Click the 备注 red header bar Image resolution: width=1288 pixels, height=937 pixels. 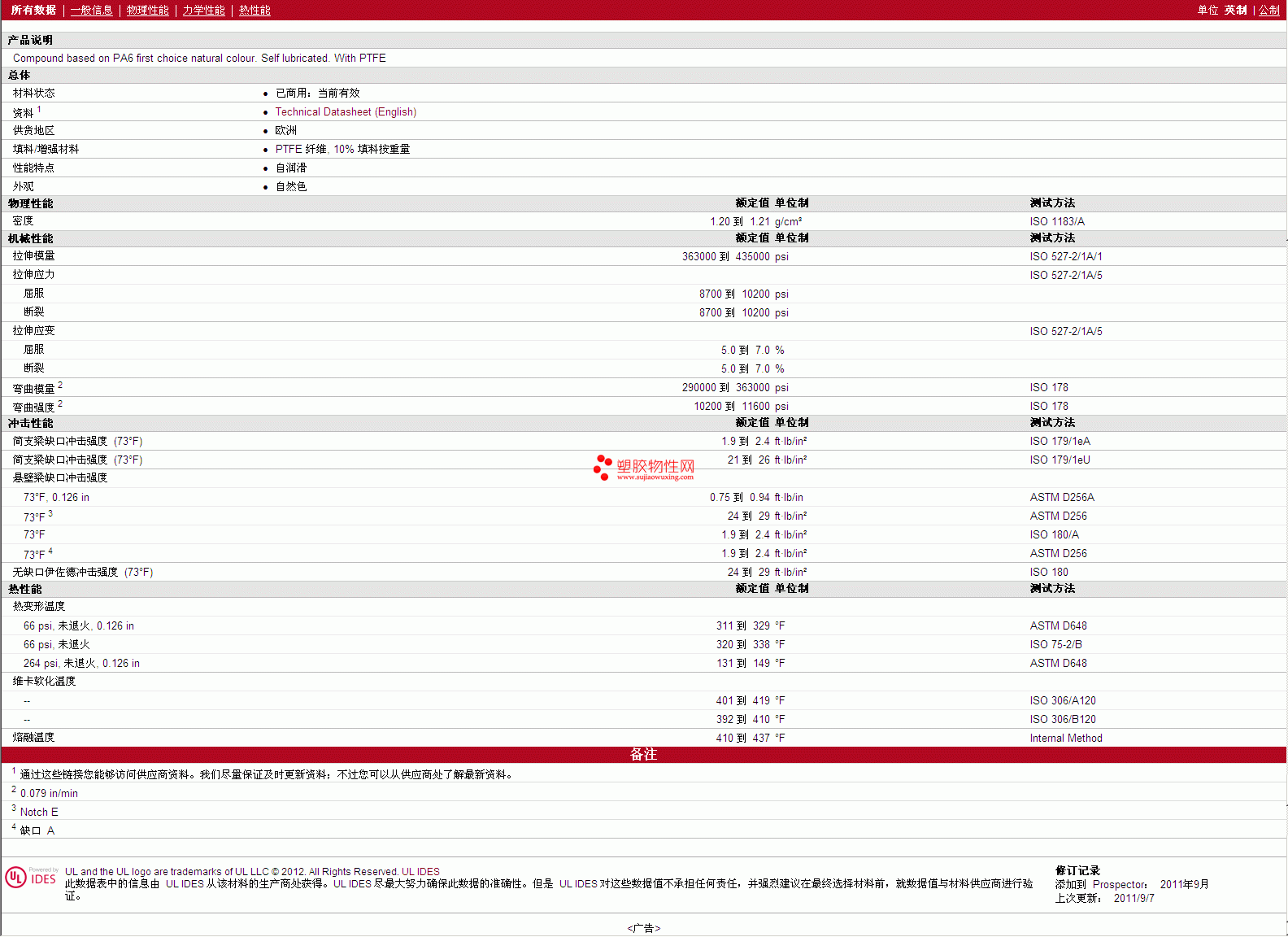click(x=643, y=755)
